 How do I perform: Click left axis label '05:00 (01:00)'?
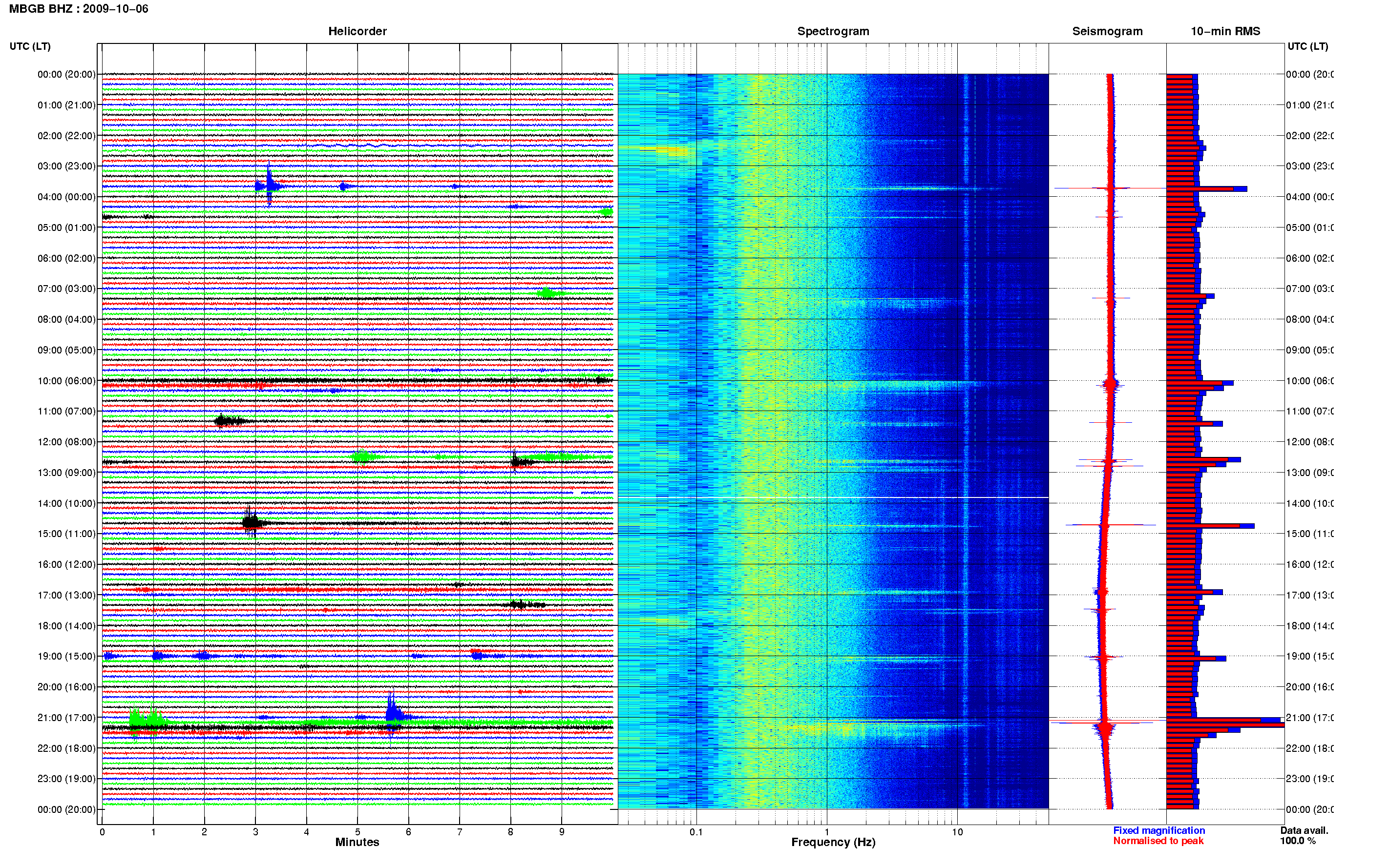[66, 227]
